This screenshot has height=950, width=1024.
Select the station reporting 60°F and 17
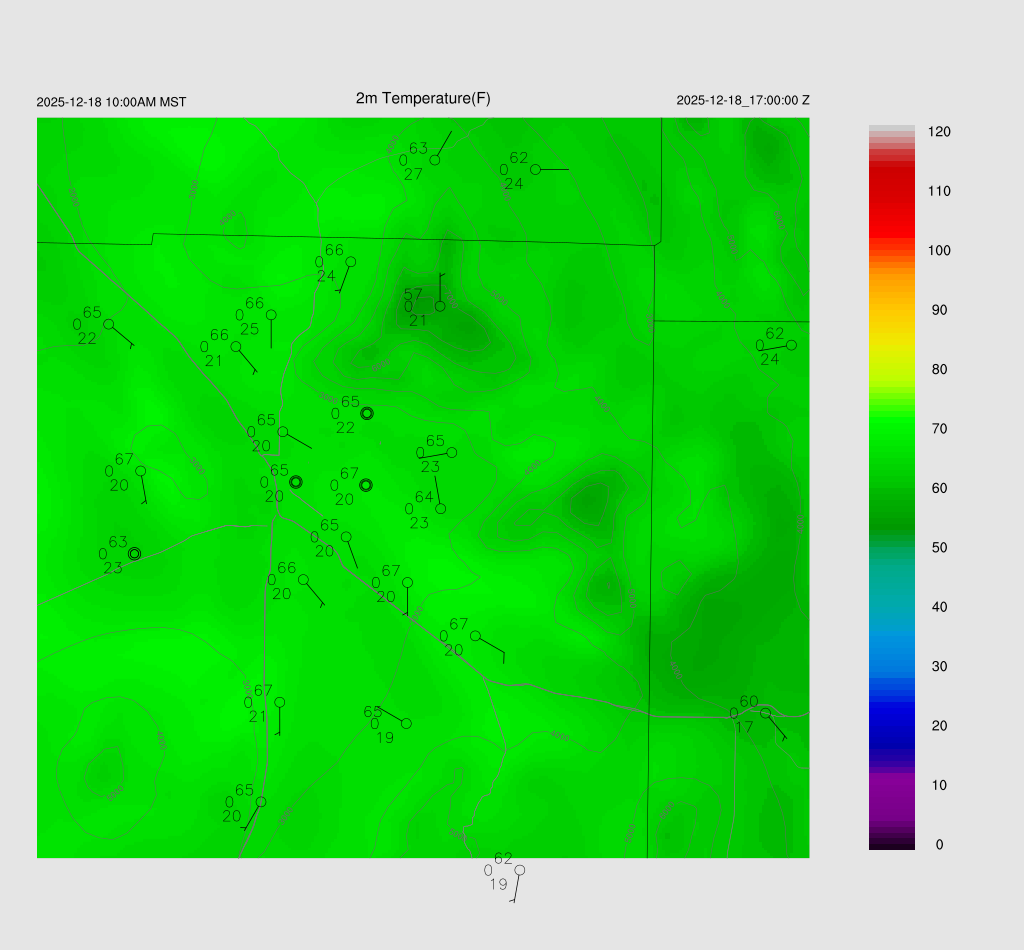pyautogui.click(x=765, y=713)
